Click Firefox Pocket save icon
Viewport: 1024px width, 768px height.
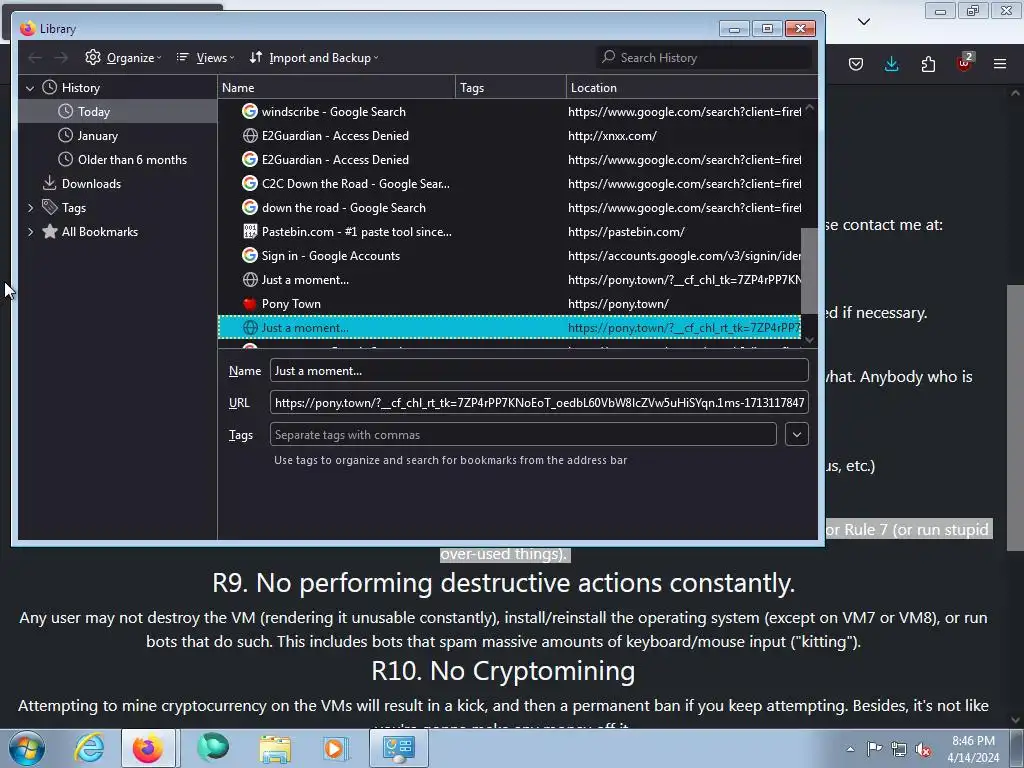pos(856,64)
